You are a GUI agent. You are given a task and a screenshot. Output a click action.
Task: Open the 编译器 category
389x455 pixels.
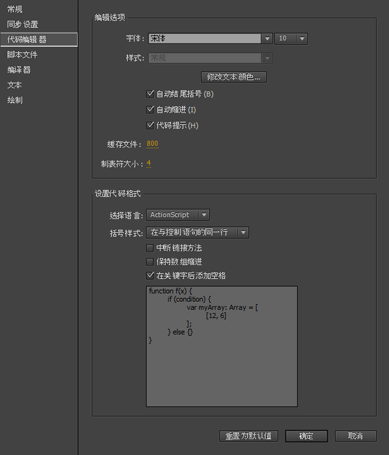click(x=19, y=70)
